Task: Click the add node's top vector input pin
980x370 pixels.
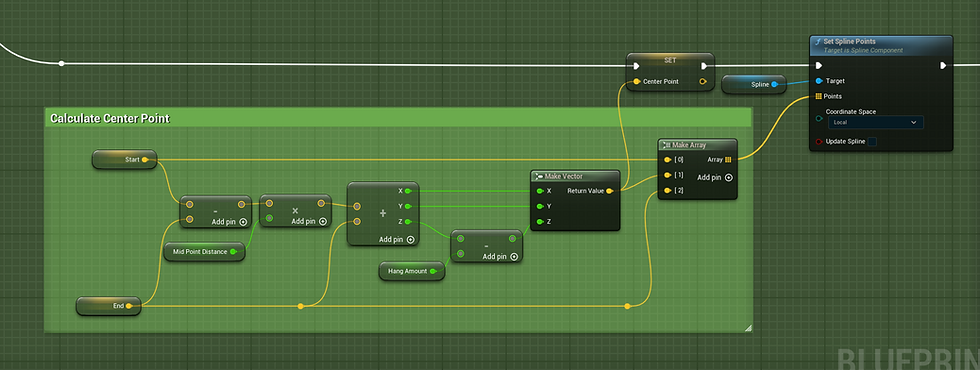Action: 357,206
